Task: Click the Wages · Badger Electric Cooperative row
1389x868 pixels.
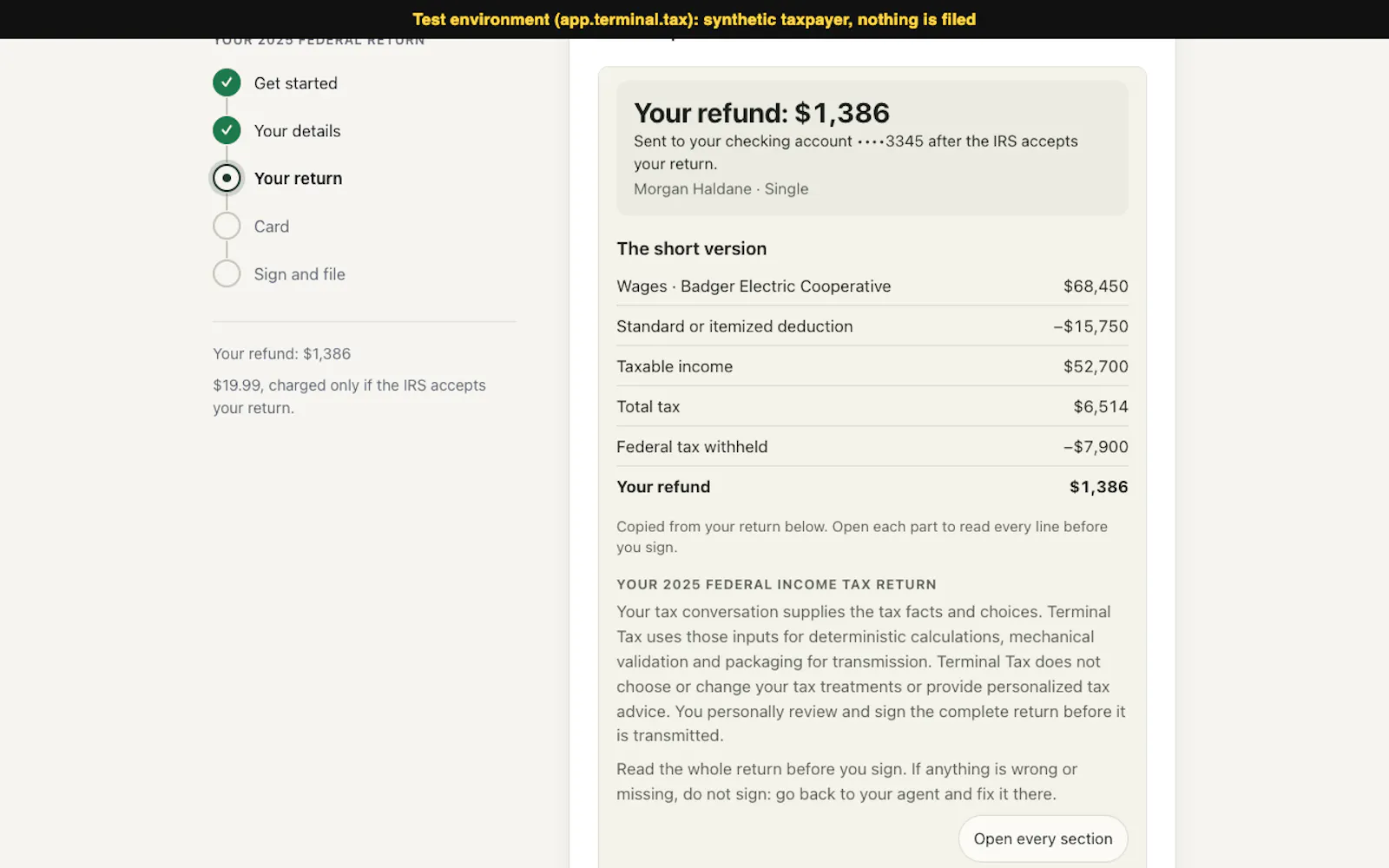Action: point(872,286)
